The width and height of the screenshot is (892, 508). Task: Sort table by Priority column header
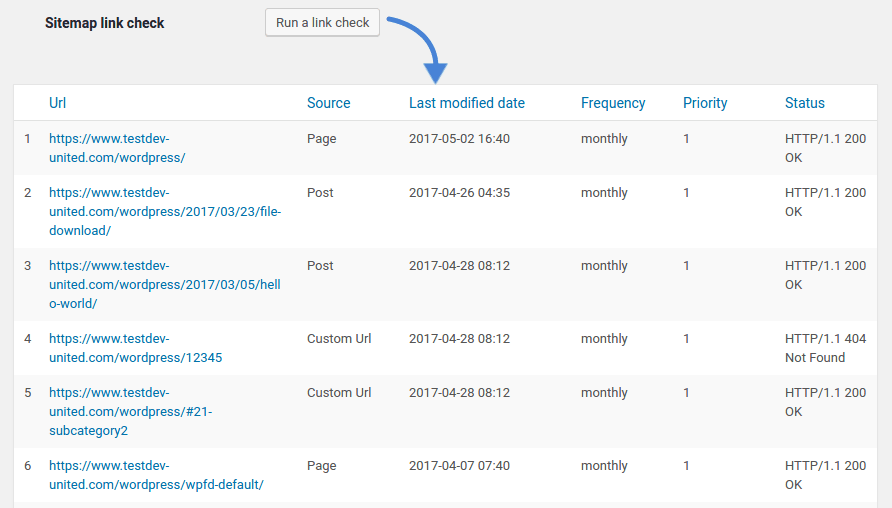click(x=705, y=103)
